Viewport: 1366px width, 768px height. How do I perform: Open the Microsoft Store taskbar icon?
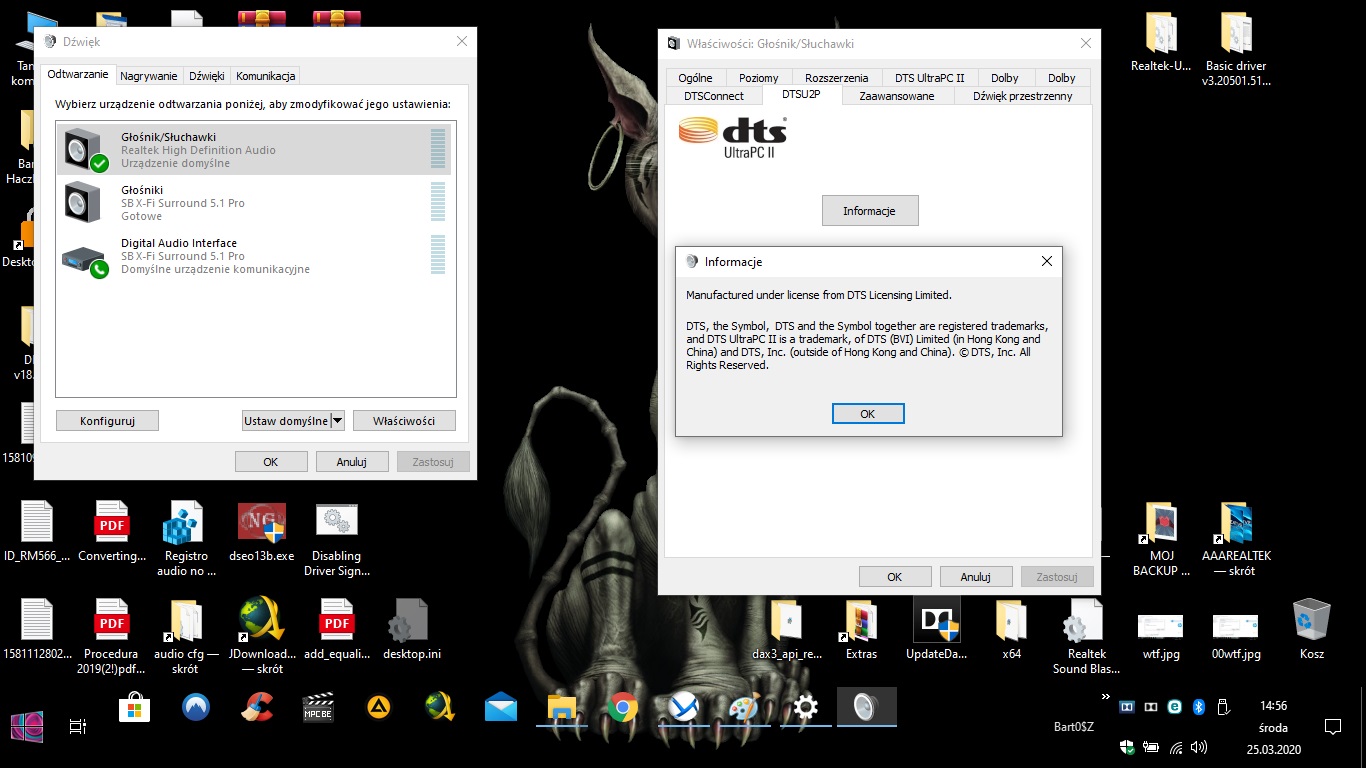[134, 708]
